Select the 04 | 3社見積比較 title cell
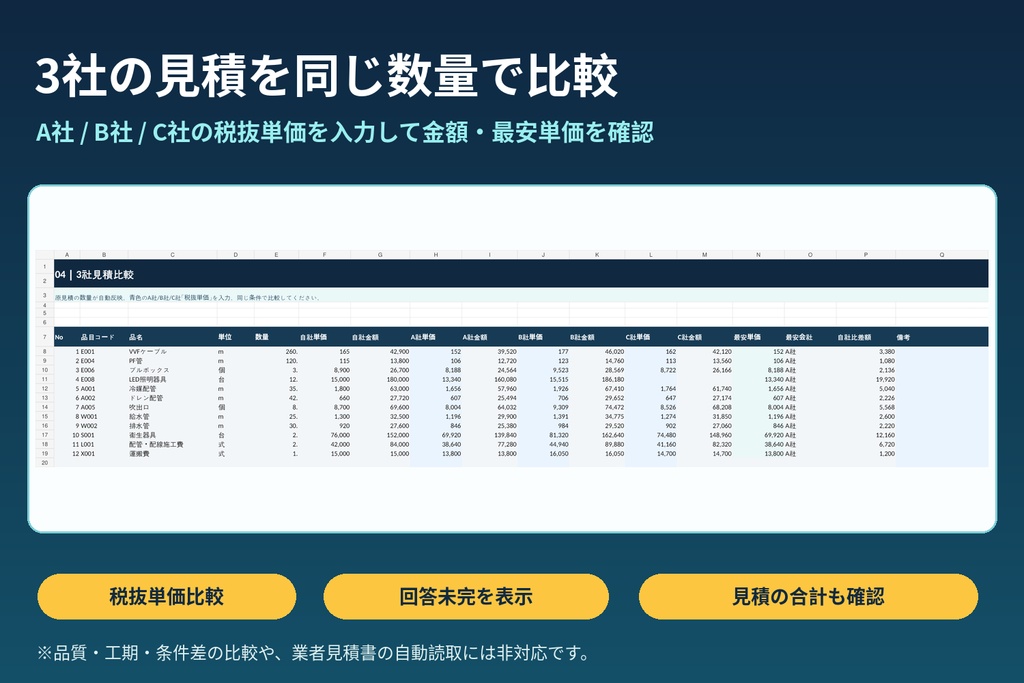This screenshot has height=683, width=1024. 520,274
